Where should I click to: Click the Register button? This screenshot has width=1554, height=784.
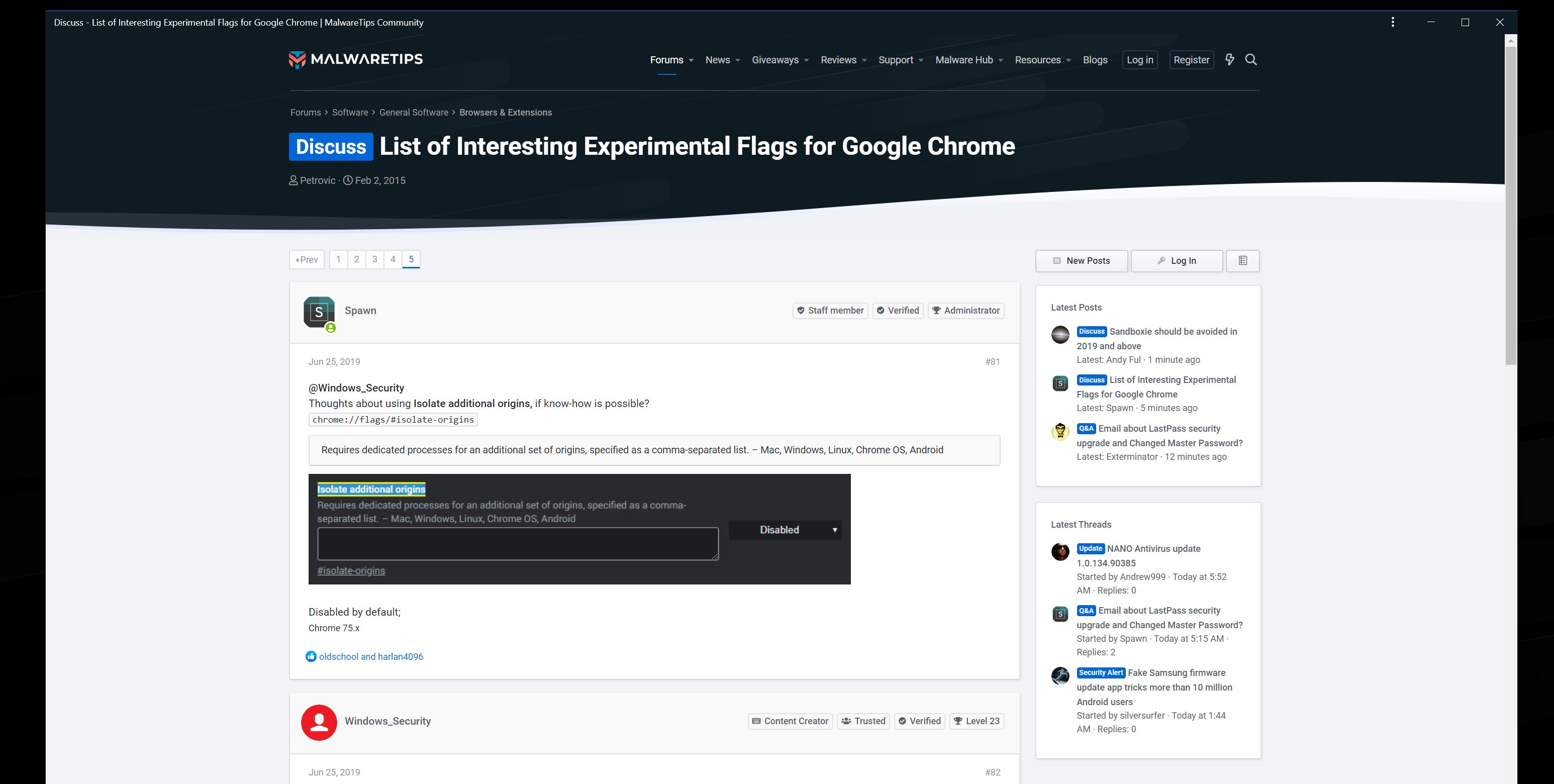point(1191,60)
